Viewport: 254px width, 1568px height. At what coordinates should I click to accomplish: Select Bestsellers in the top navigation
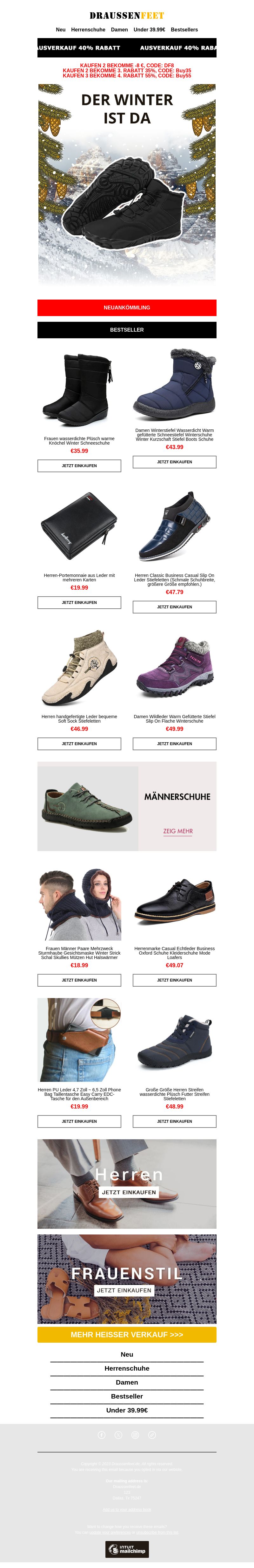tap(184, 29)
